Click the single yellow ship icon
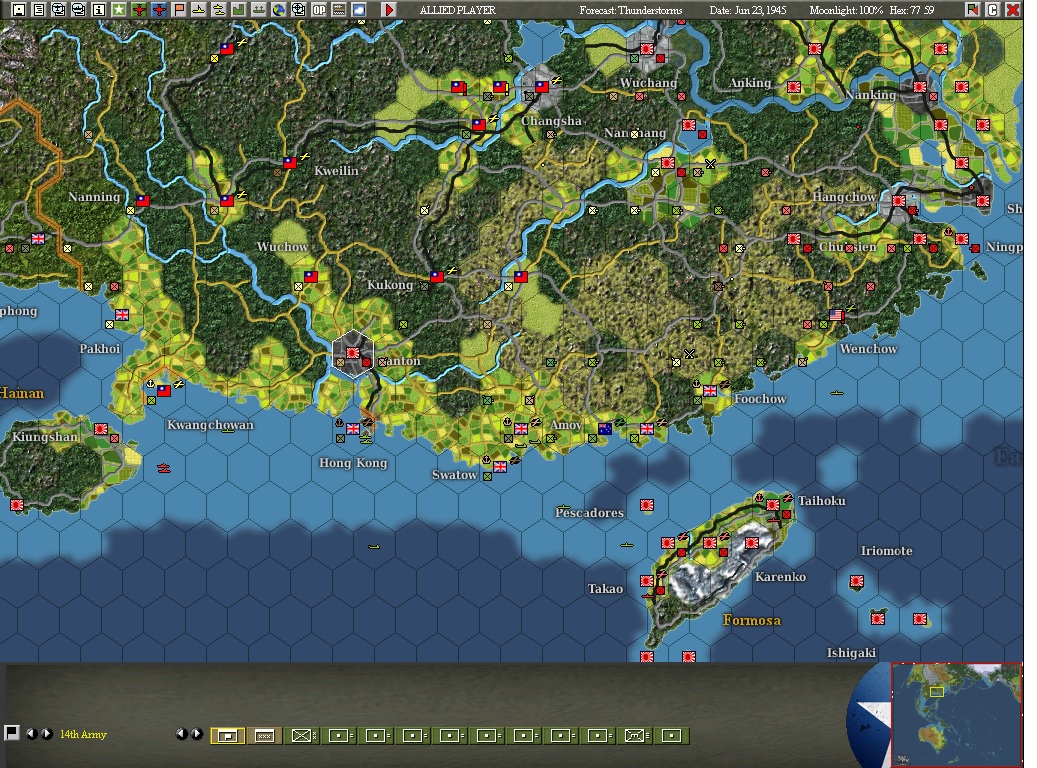Image resolution: width=1037 pixels, height=768 pixels. pyautogui.click(x=198, y=9)
